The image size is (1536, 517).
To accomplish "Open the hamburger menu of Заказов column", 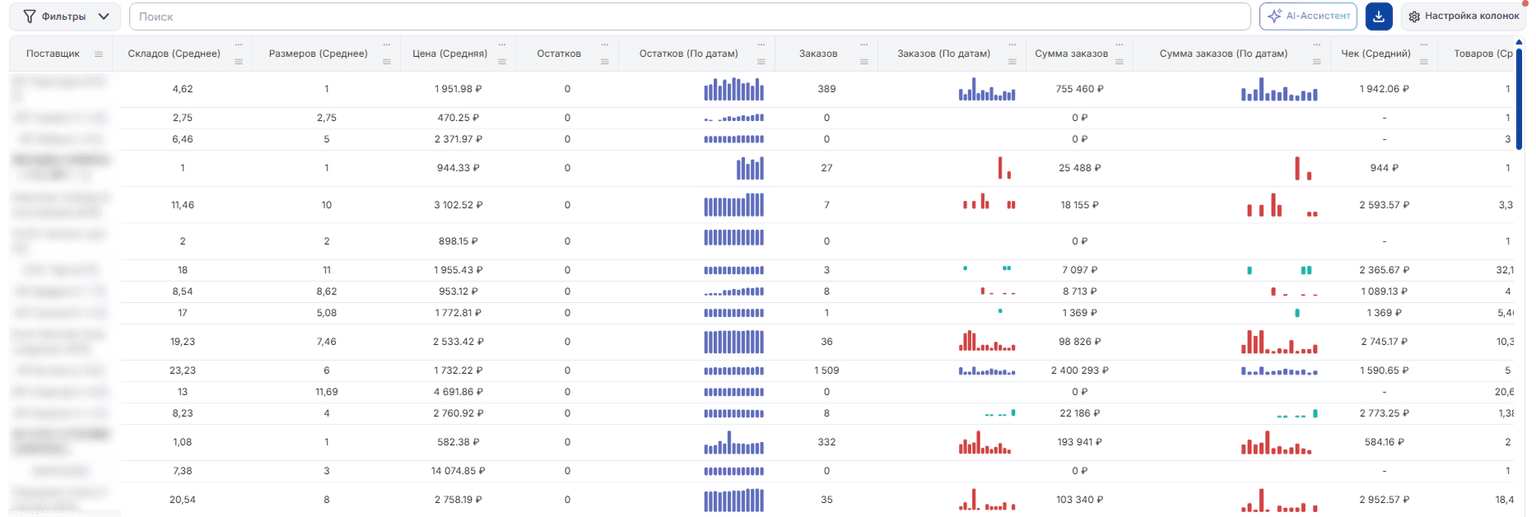I will point(864,61).
